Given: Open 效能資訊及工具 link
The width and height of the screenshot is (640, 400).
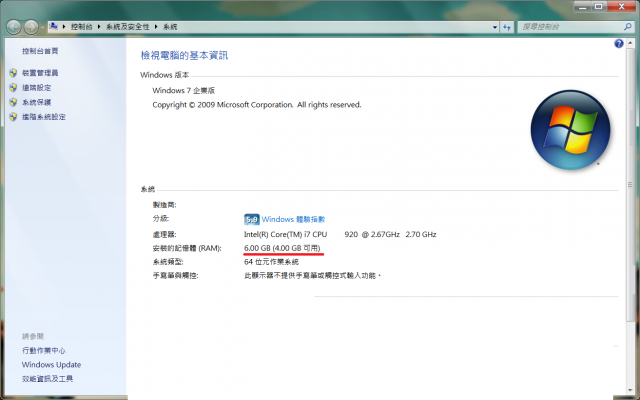Looking at the screenshot, I should [x=47, y=378].
